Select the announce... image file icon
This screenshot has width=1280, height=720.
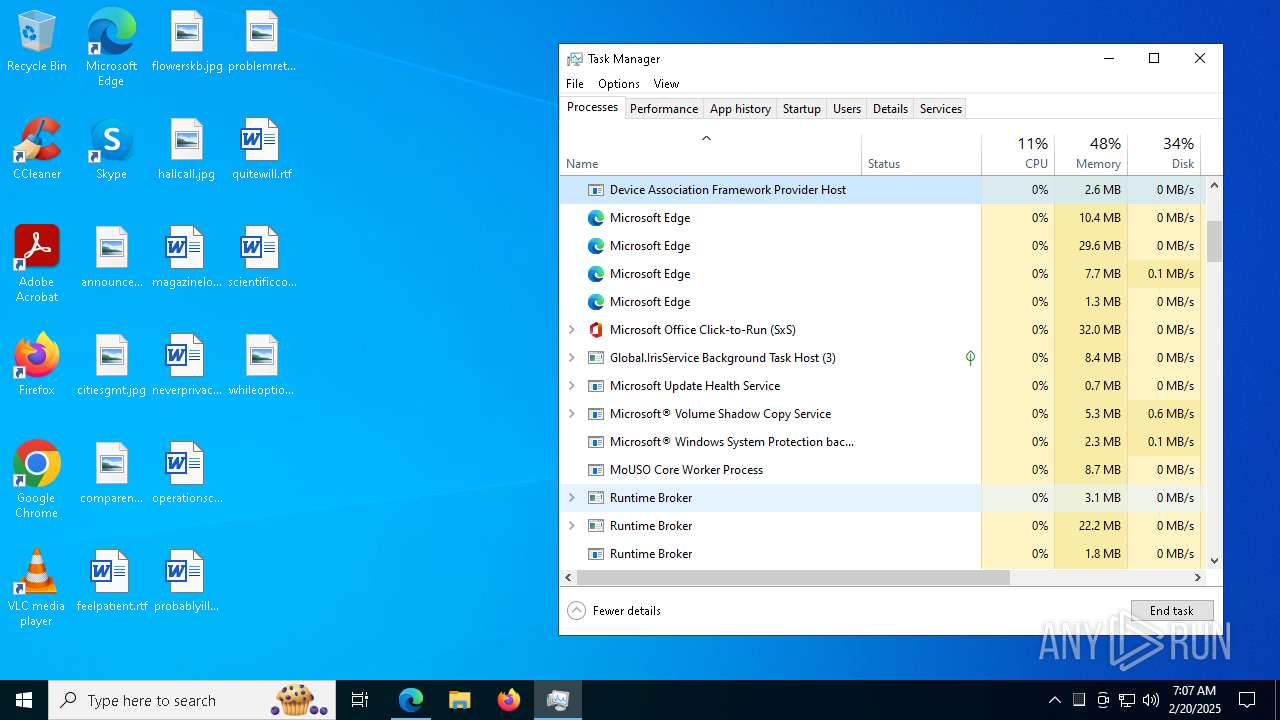(x=112, y=258)
